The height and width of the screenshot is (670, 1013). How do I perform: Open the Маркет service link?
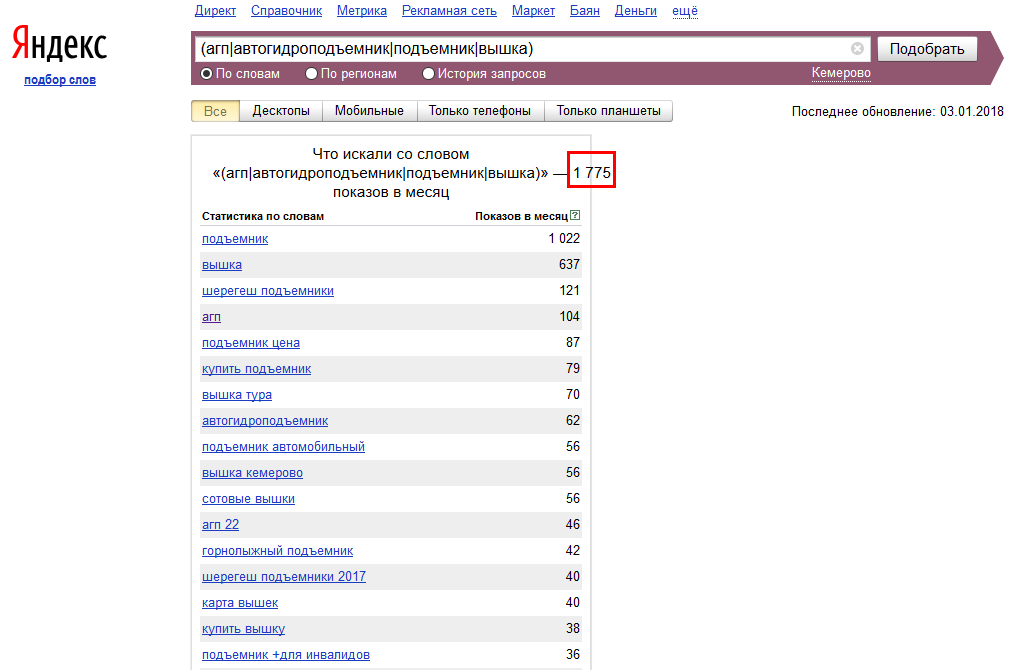[x=533, y=11]
